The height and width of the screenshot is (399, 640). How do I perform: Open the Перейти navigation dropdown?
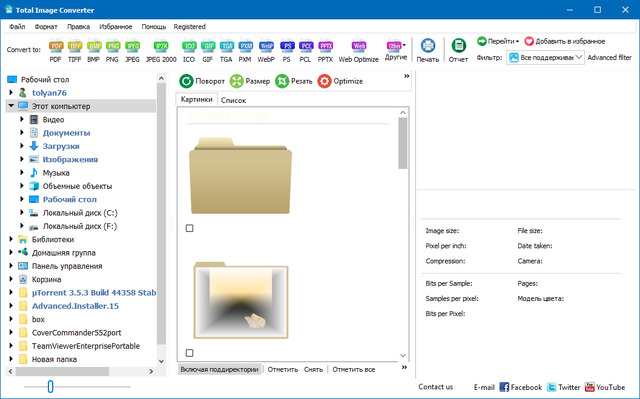[x=498, y=41]
